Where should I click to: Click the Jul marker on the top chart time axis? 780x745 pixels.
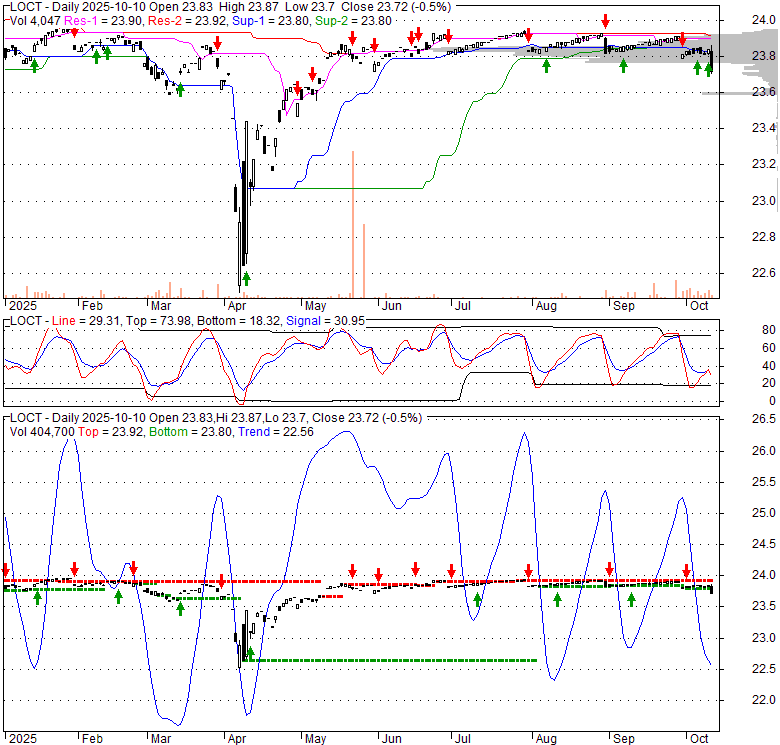pyautogui.click(x=462, y=306)
